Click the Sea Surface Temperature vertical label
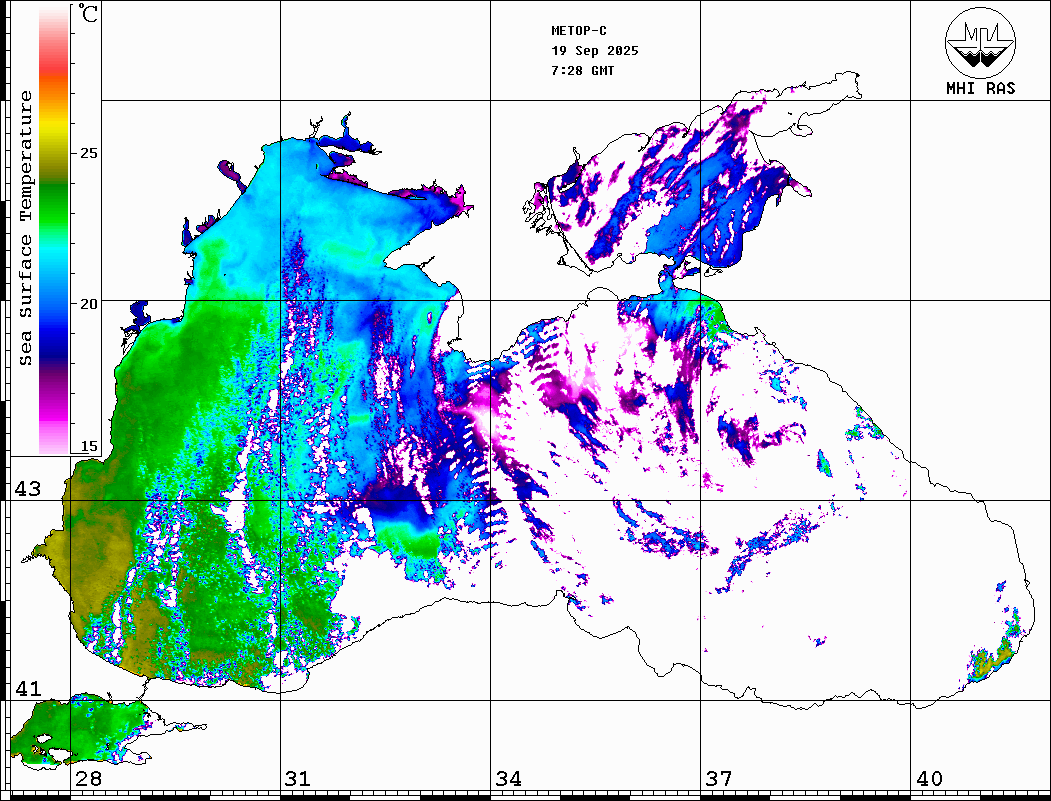Viewport: 1051px width, 801px height. click(26, 228)
